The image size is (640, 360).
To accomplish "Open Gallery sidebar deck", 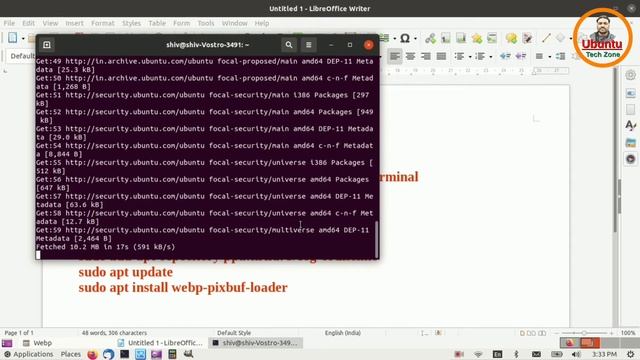I will click(631, 142).
